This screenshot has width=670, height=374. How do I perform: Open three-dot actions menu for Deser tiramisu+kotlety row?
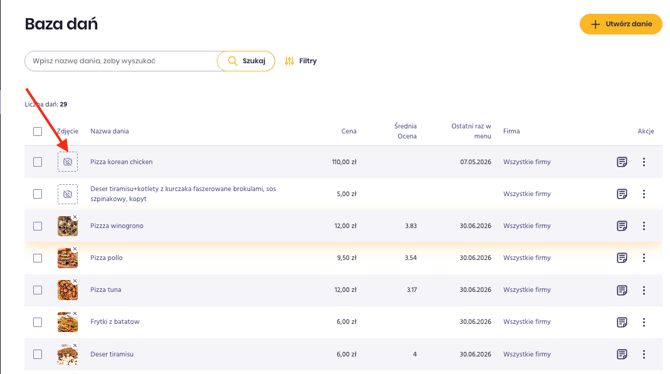[644, 194]
